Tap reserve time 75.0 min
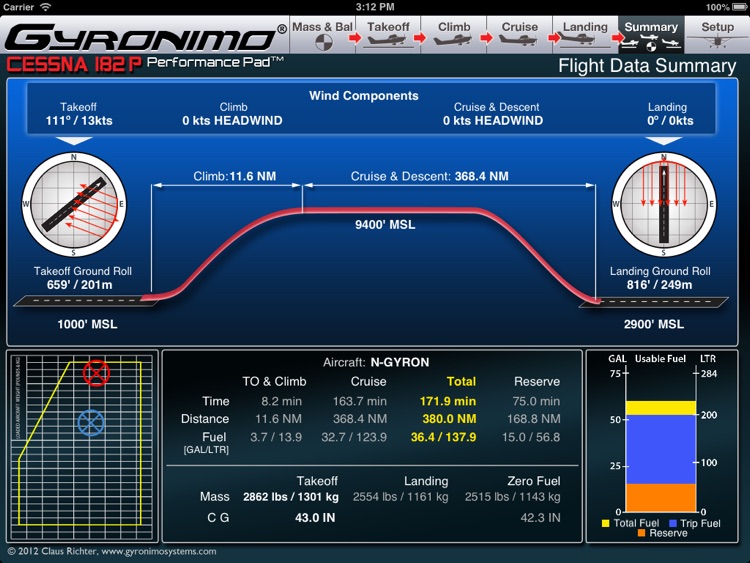750x563 pixels. 536,401
